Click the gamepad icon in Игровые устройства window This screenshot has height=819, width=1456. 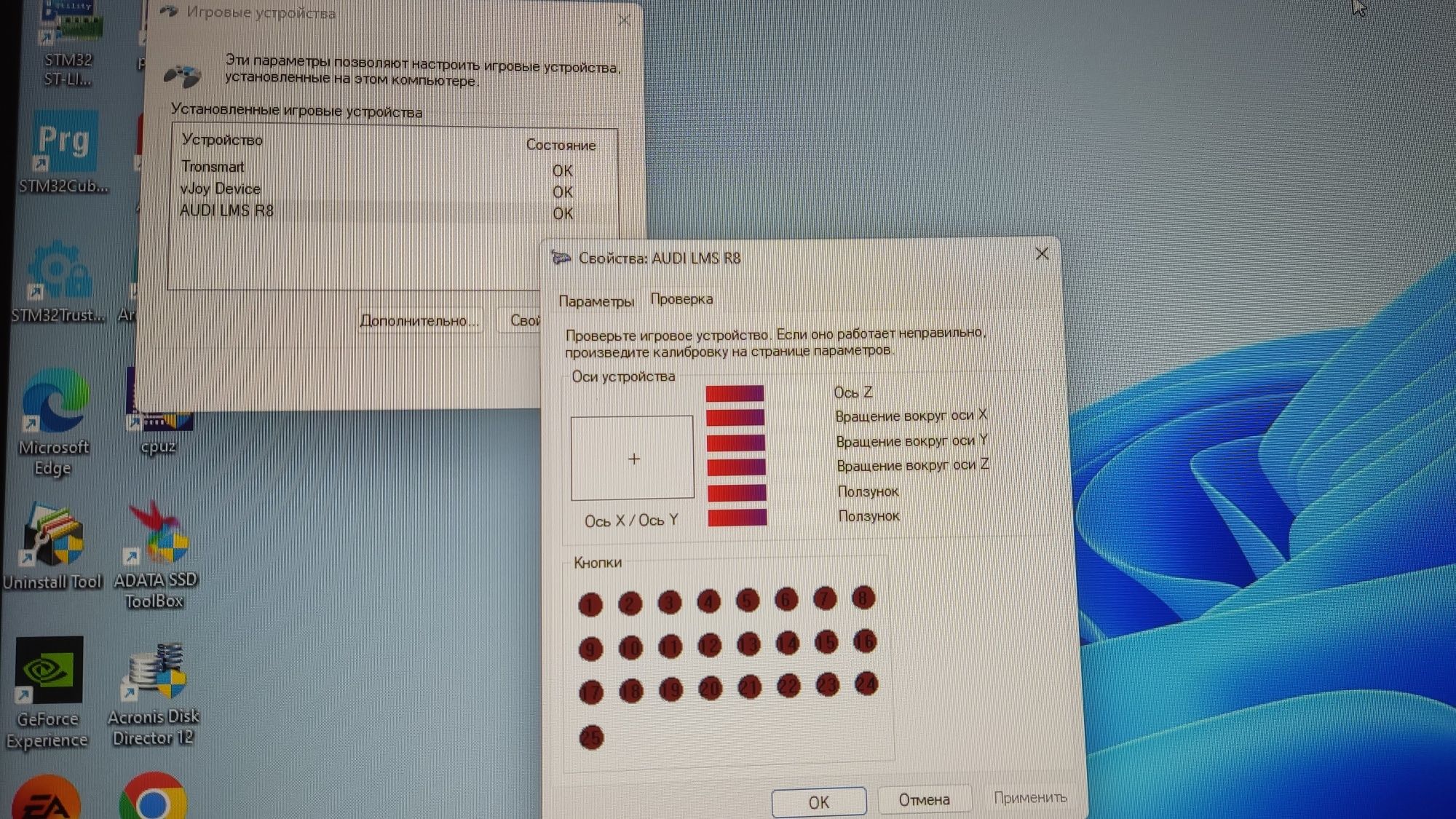pos(182,75)
